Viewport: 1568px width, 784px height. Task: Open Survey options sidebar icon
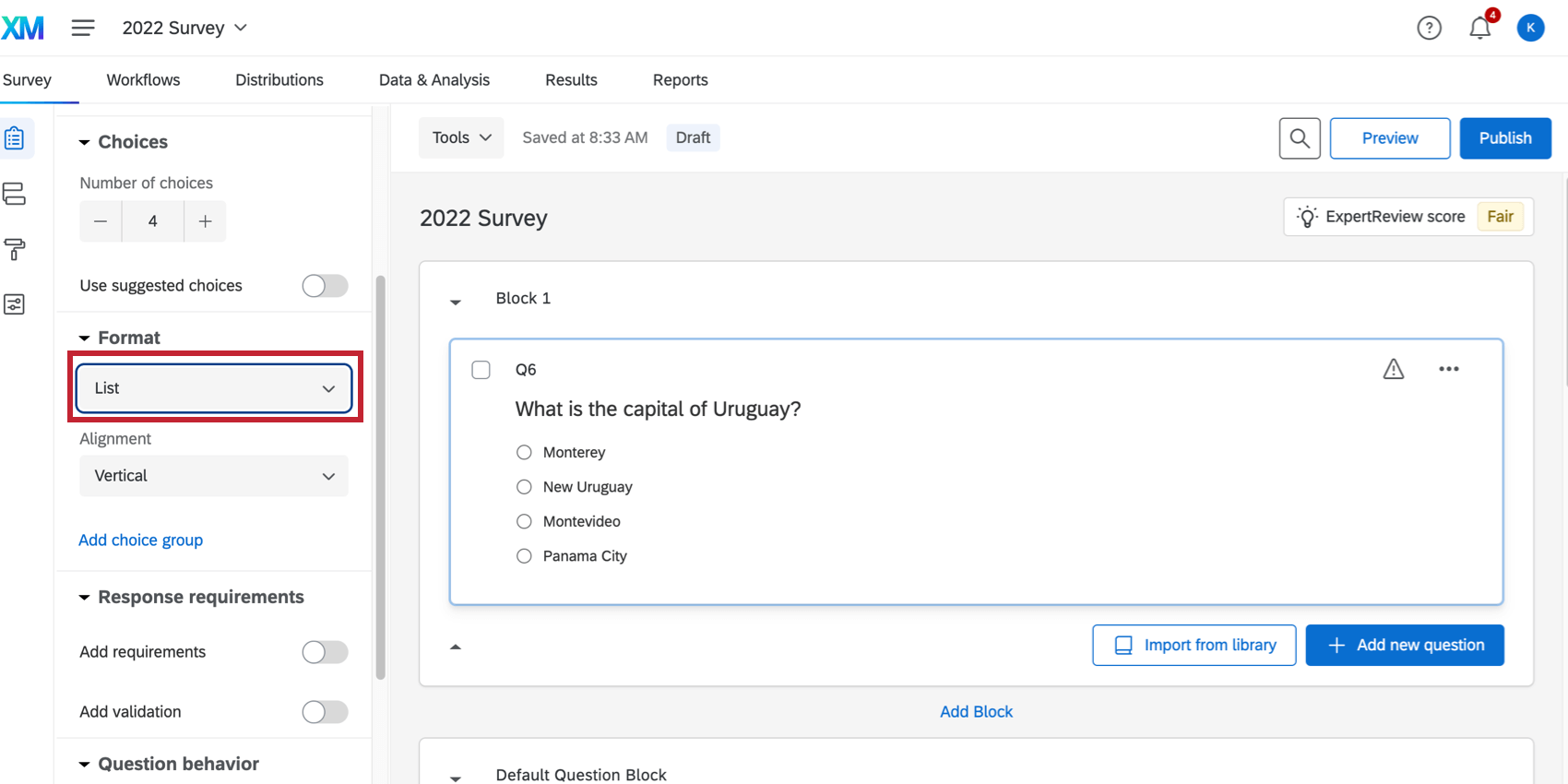(x=15, y=304)
